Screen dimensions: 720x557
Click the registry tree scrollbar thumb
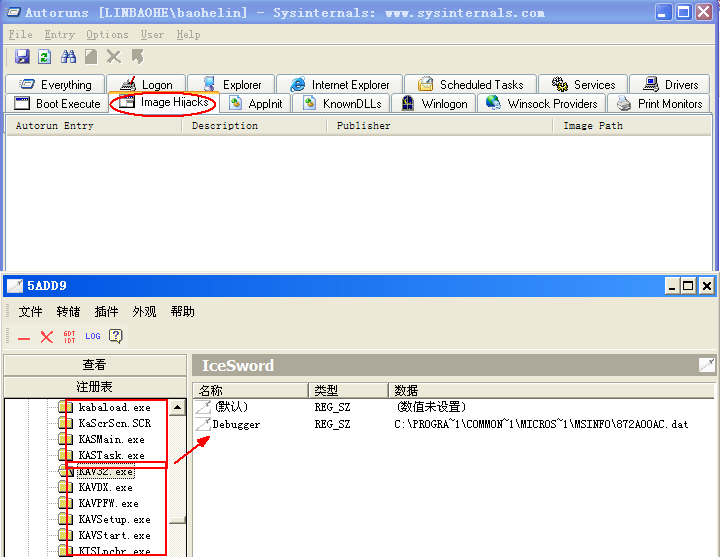point(177,519)
